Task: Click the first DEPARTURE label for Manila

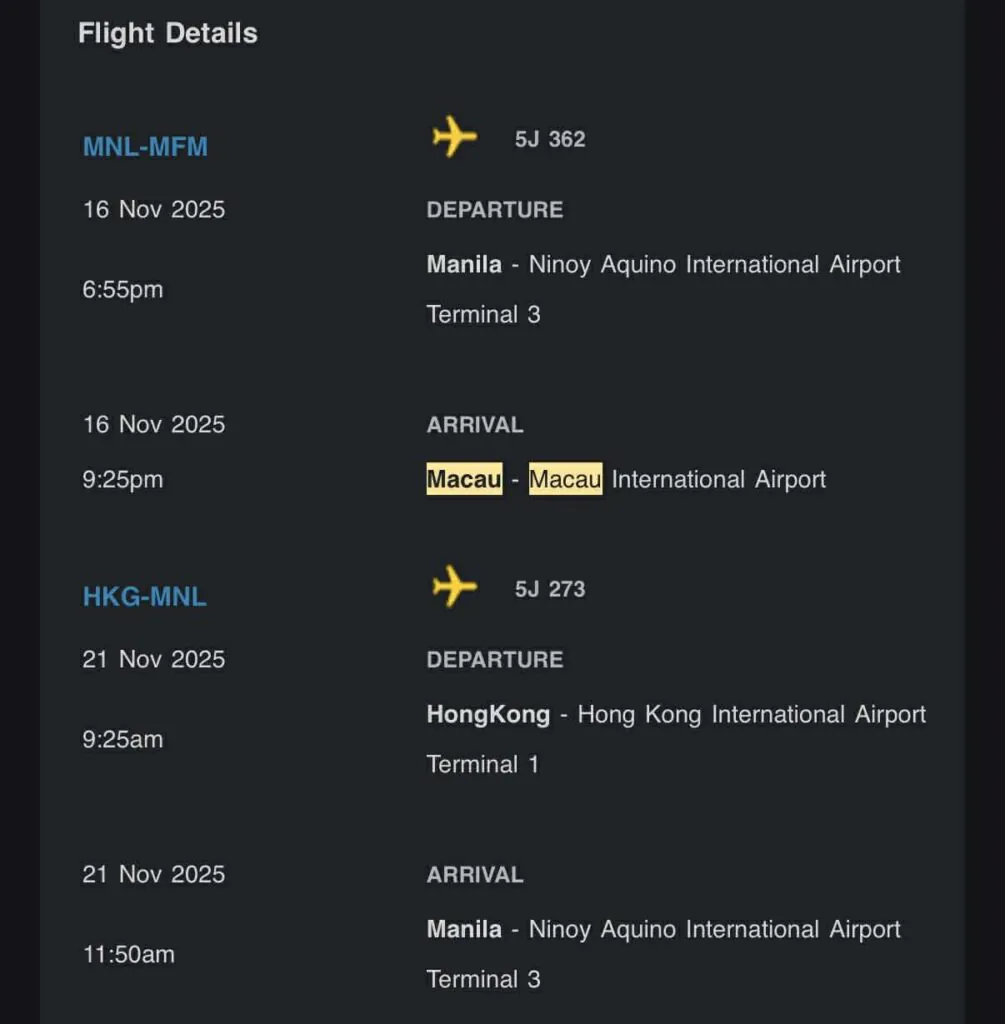Action: click(x=494, y=210)
